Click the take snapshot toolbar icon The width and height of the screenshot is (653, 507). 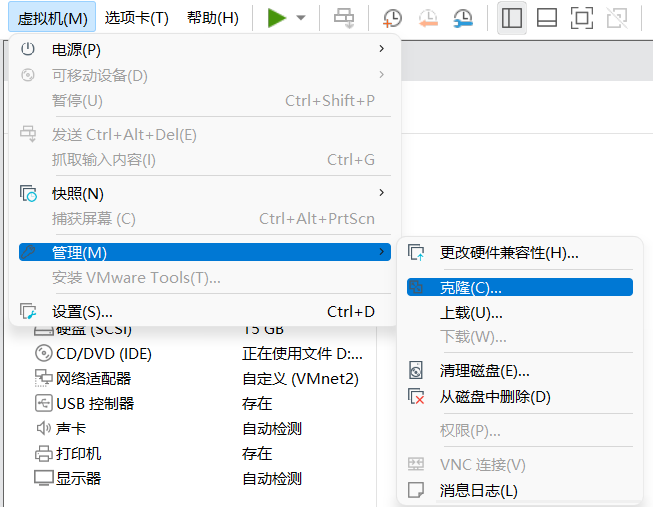pyautogui.click(x=392, y=18)
